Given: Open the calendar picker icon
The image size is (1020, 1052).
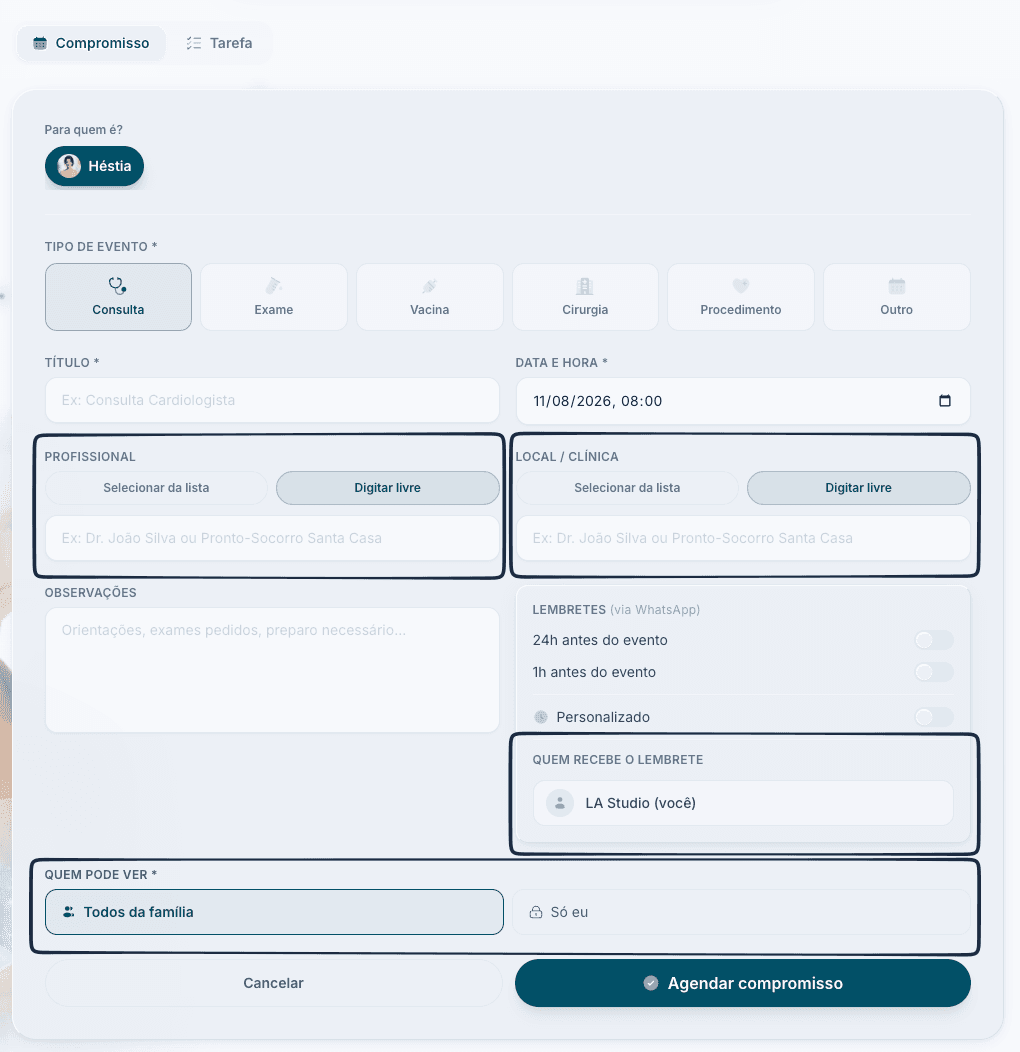Looking at the screenshot, I should pyautogui.click(x=945, y=401).
